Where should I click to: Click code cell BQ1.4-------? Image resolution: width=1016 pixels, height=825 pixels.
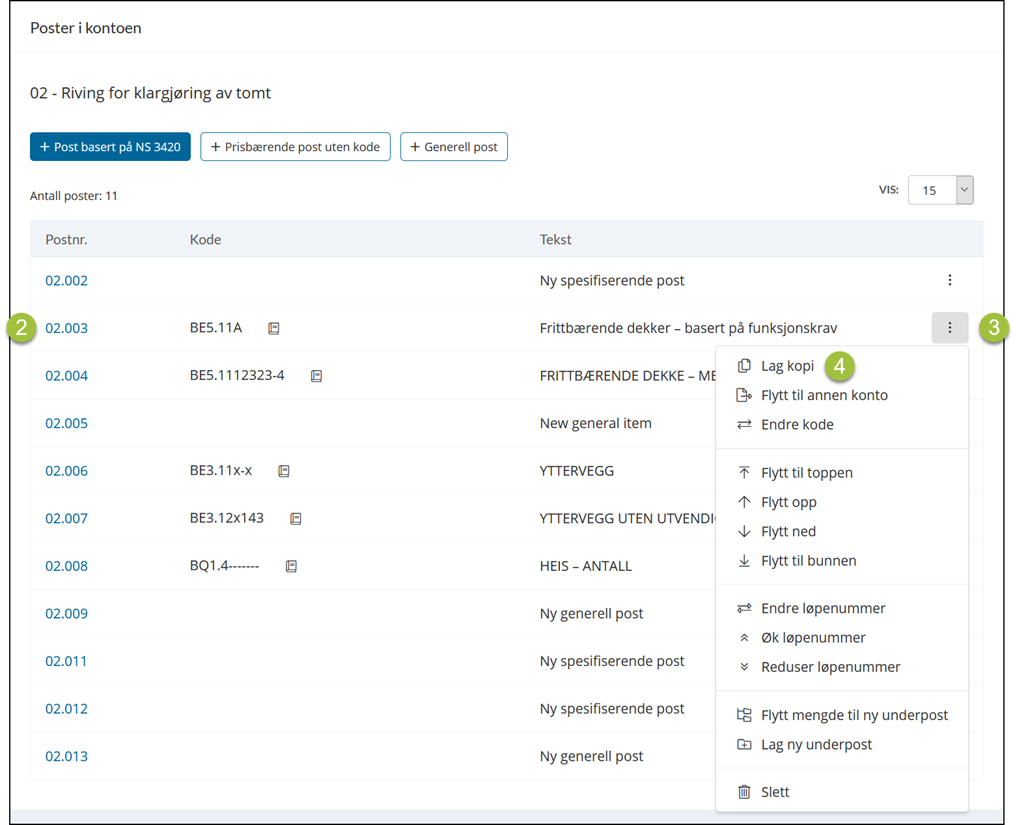pos(224,566)
